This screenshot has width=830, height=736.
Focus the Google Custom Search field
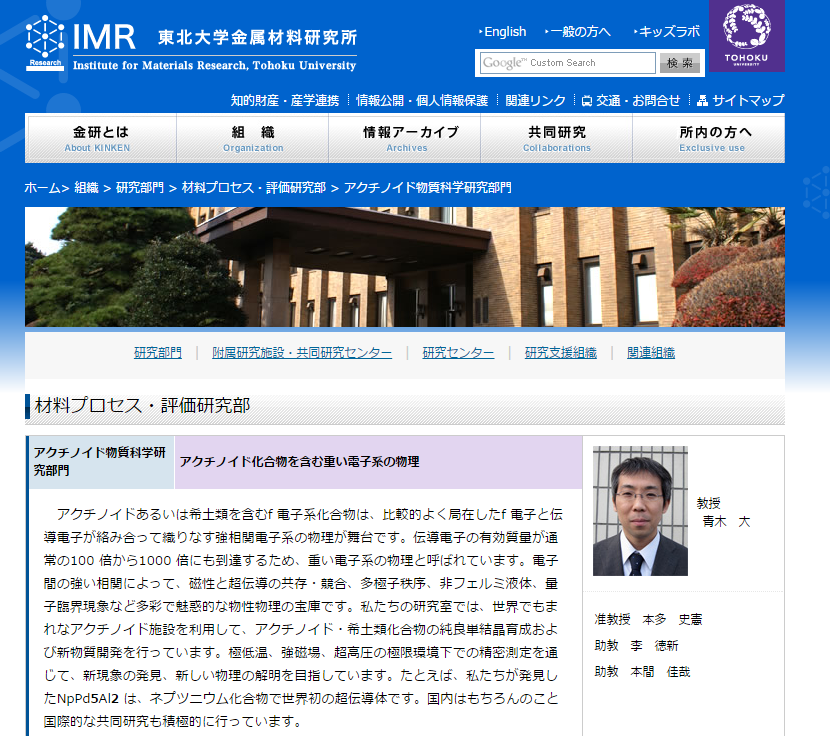pos(567,63)
